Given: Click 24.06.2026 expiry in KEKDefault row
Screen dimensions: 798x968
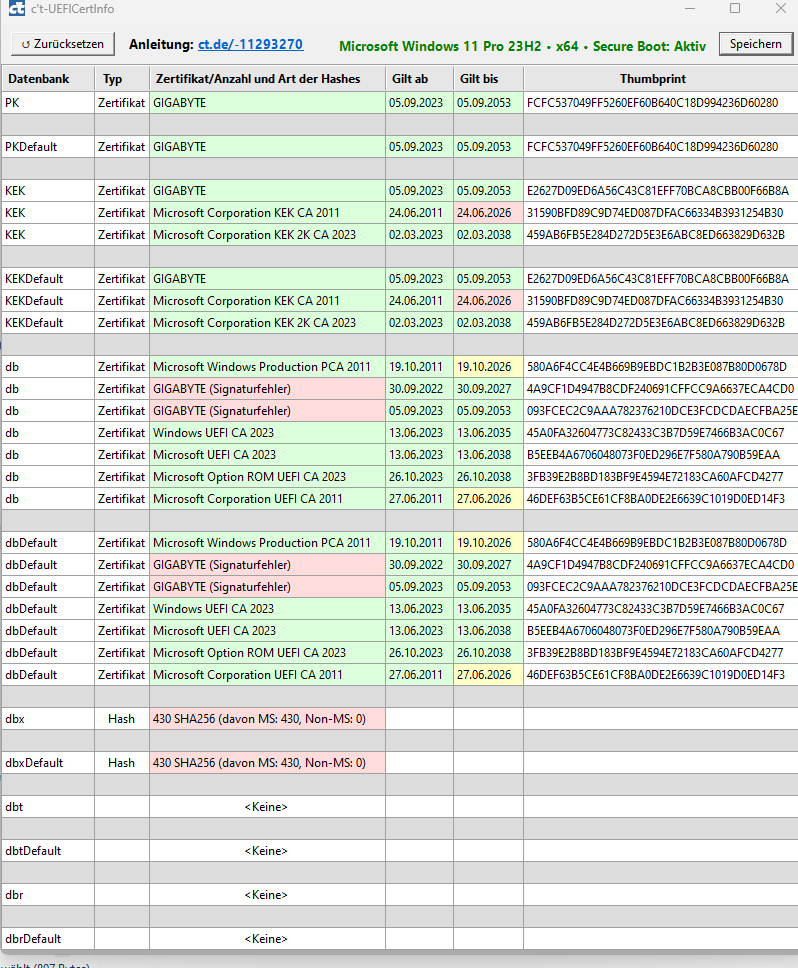Looking at the screenshot, I should [x=488, y=301].
